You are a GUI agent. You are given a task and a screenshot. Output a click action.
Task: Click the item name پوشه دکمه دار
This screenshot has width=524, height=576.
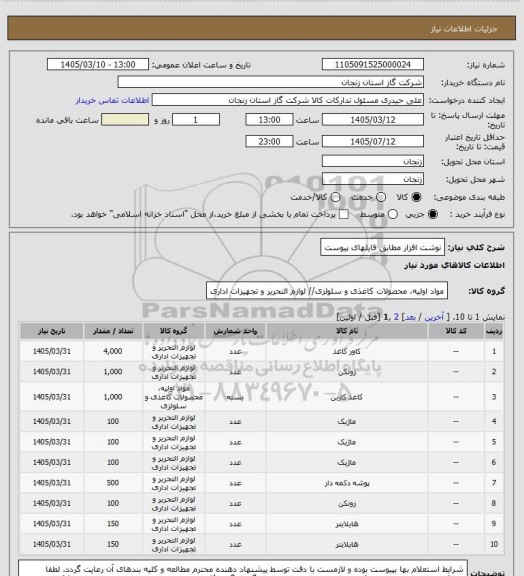pyautogui.click(x=347, y=483)
